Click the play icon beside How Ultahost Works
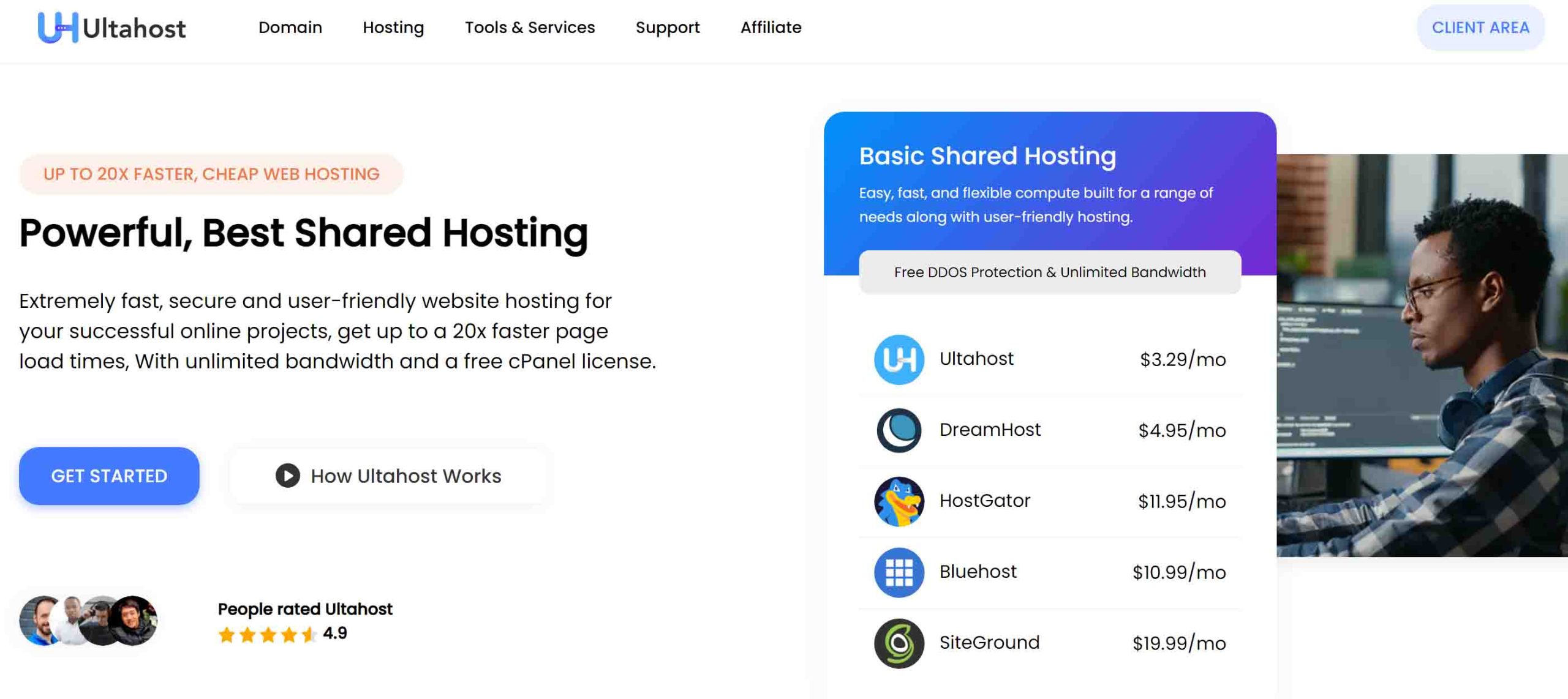 click(287, 476)
